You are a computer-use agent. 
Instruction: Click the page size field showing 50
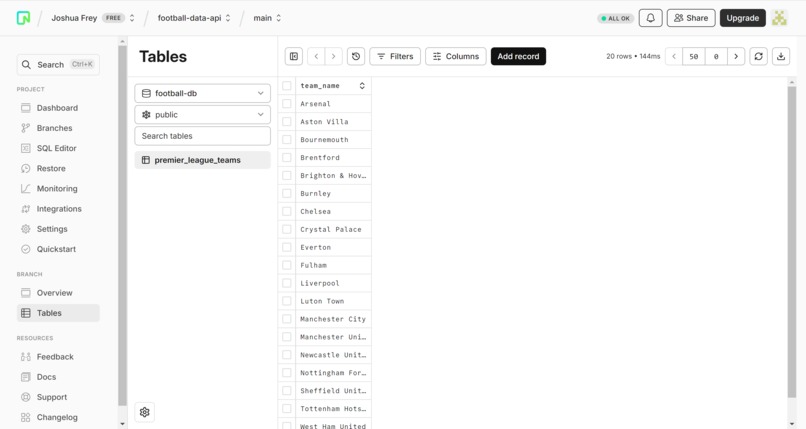[x=694, y=57]
